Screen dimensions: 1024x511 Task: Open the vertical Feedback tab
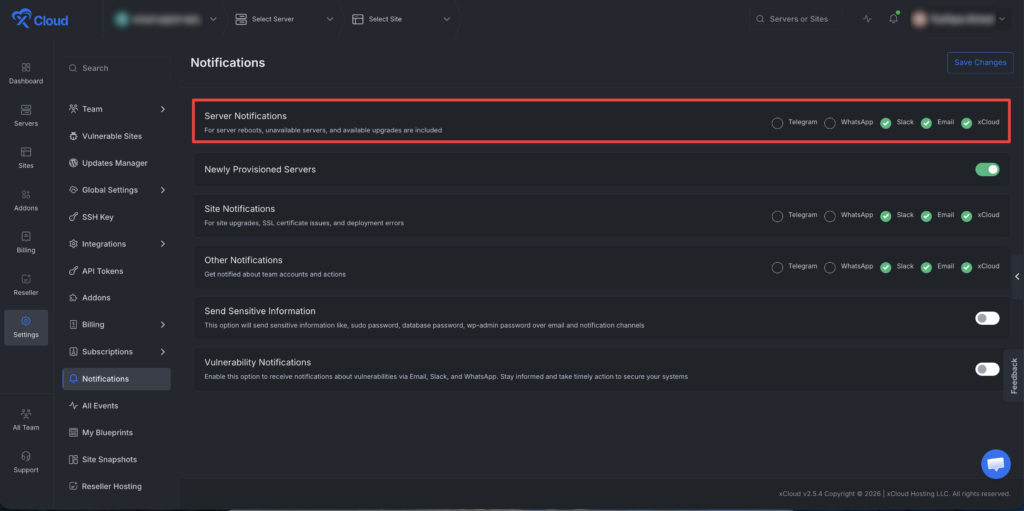[x=1014, y=375]
